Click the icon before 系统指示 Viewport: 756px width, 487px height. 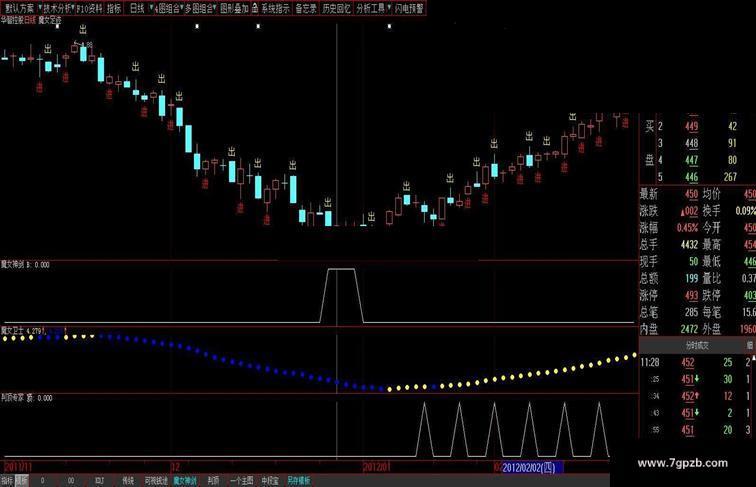click(255, 8)
